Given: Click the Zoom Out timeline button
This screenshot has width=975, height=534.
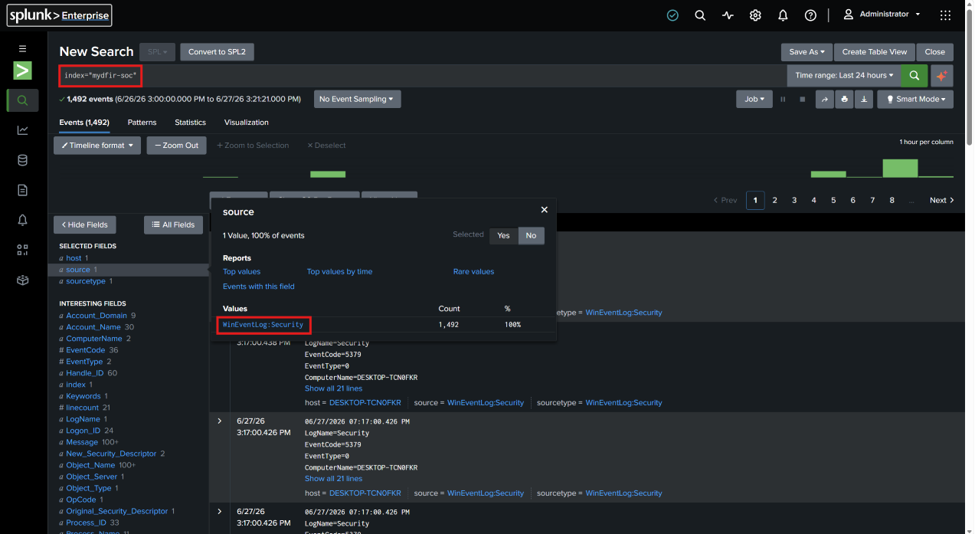Looking at the screenshot, I should pyautogui.click(x=177, y=145).
